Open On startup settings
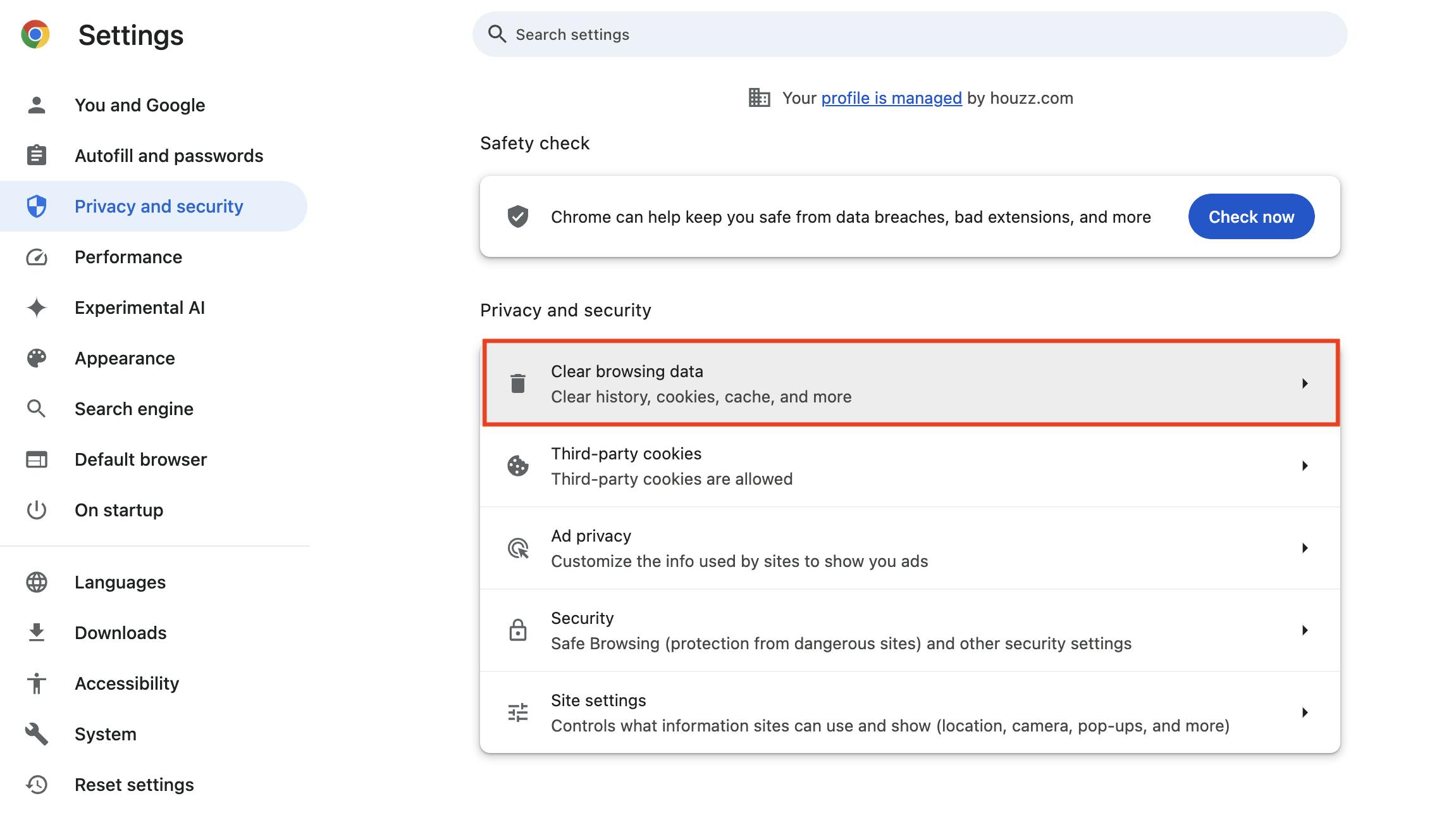Screen dimensions: 1456x815 pos(154,510)
